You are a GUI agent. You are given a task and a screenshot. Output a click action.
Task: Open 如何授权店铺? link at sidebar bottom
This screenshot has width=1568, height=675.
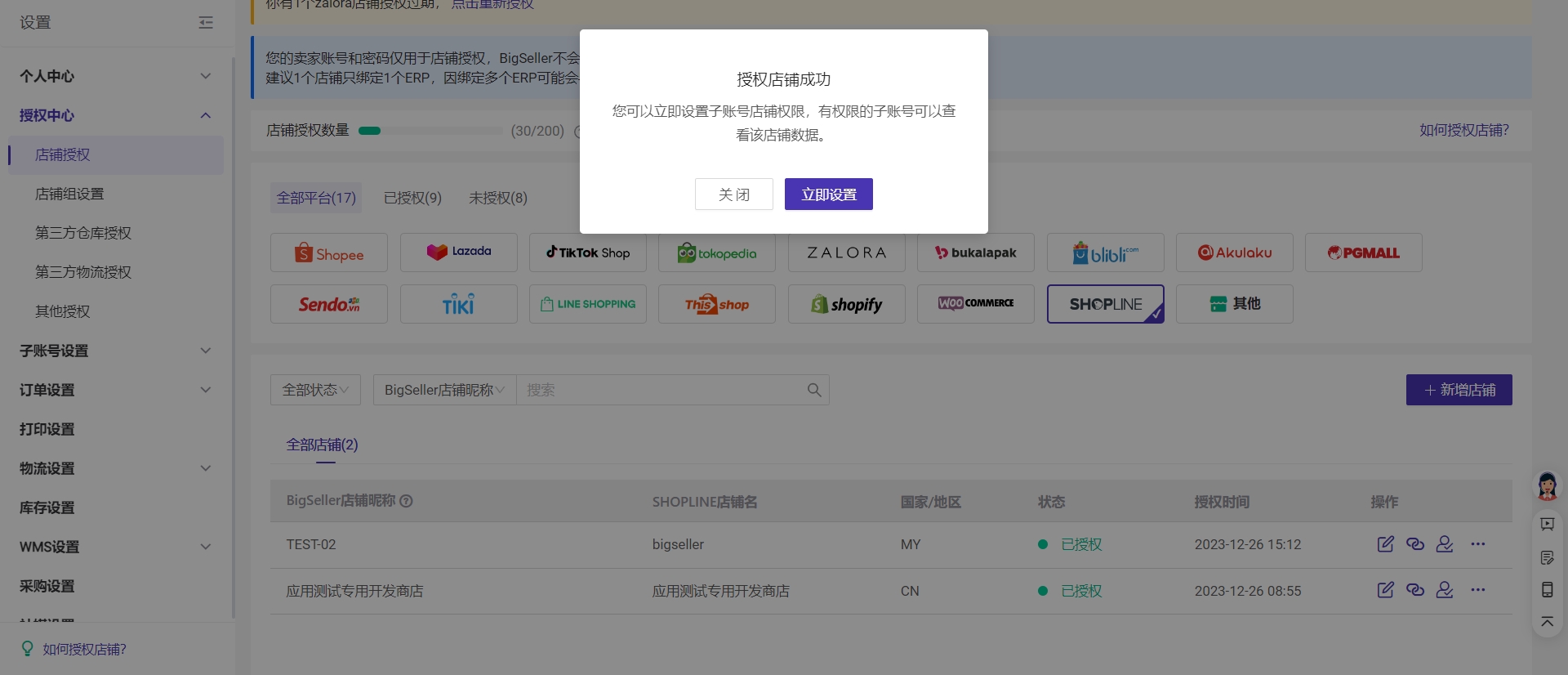point(84,649)
